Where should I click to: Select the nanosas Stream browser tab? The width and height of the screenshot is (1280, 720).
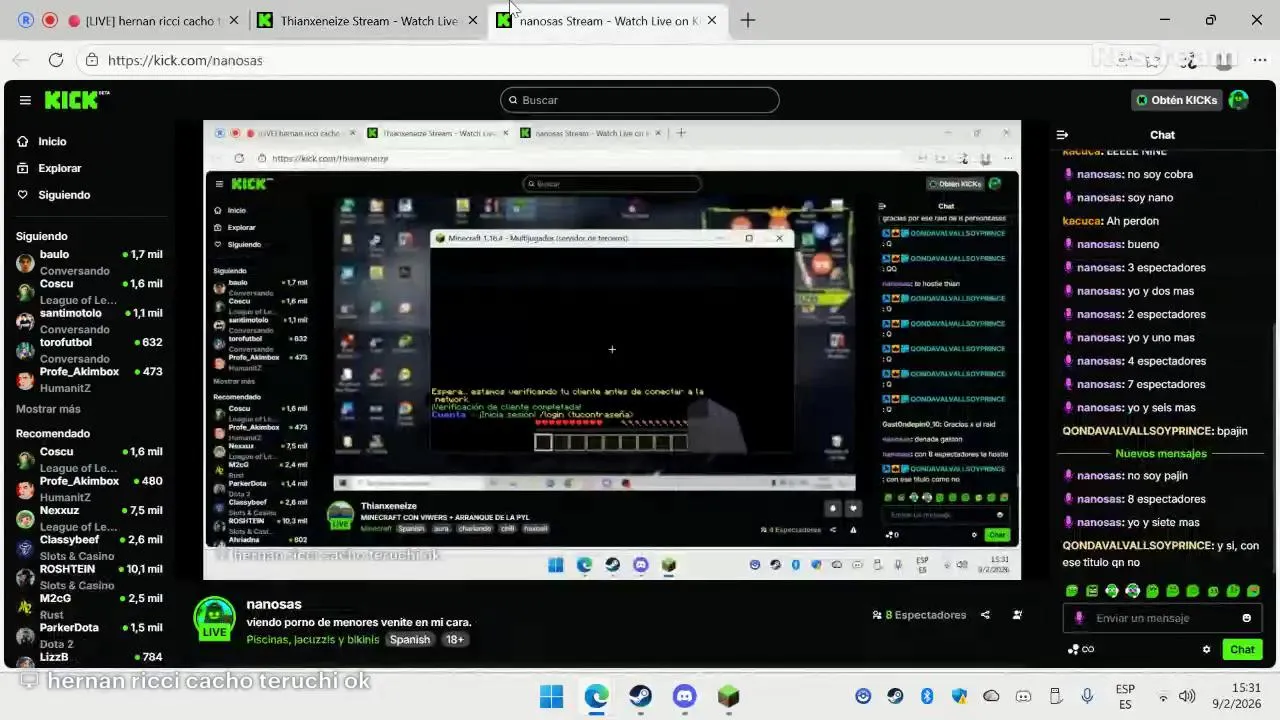609,20
